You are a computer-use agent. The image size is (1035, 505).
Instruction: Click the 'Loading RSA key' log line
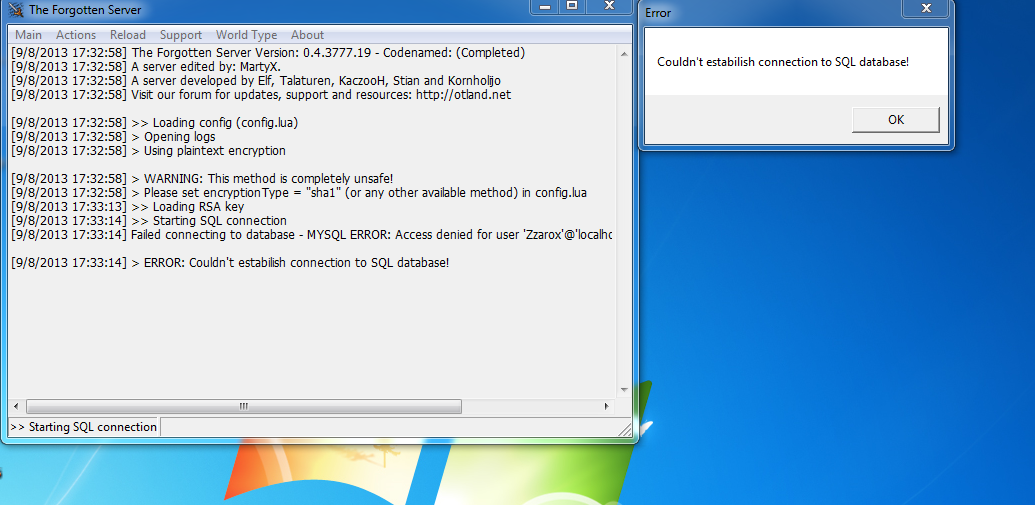point(127,207)
